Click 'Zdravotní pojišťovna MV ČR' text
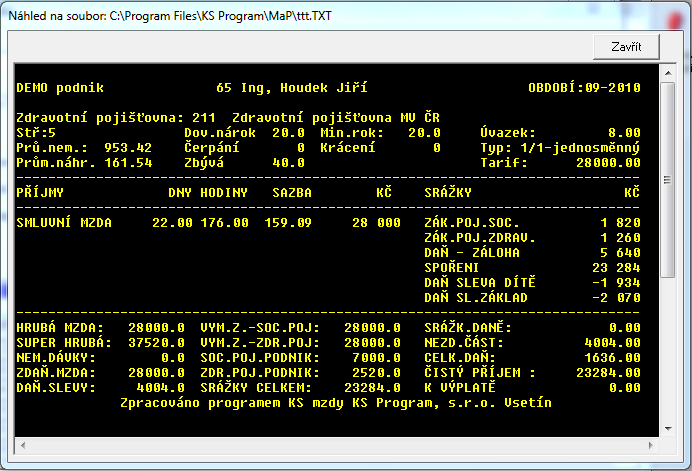This screenshot has height=471, width=692. pyautogui.click(x=336, y=117)
